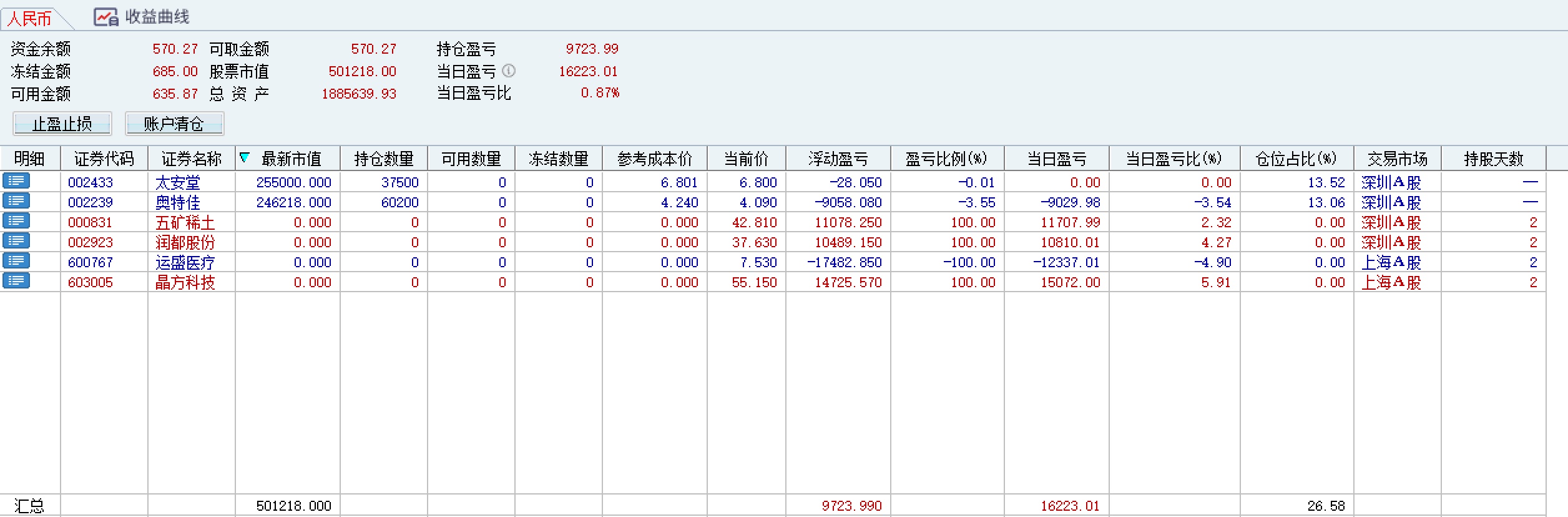Sort by 浮动盈亏 column header
The image size is (1568, 517).
point(838,159)
